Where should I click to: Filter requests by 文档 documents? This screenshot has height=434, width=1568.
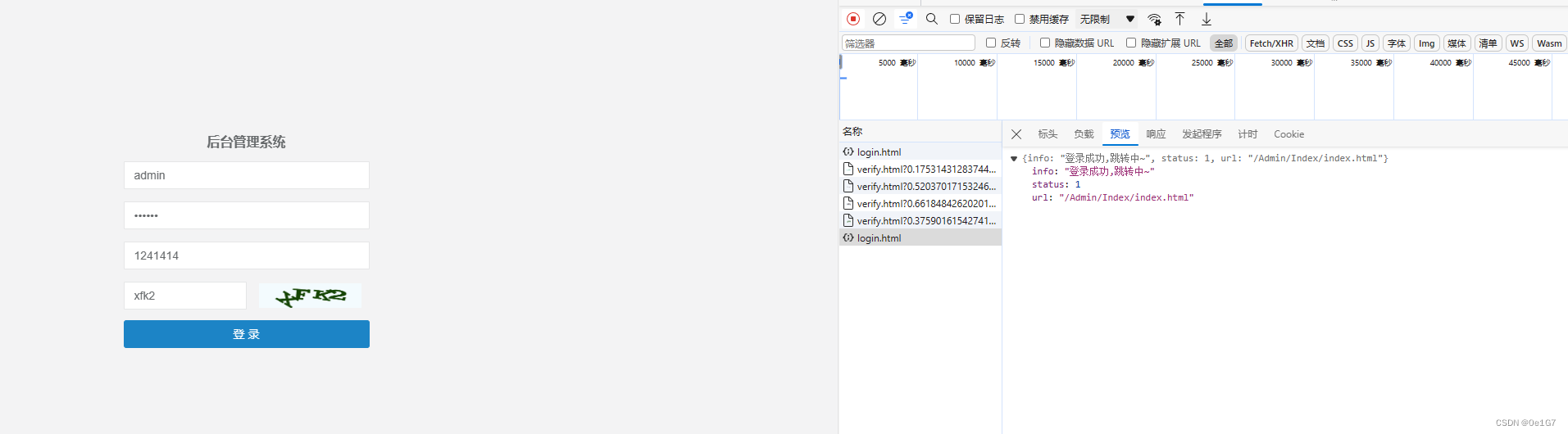(1316, 43)
